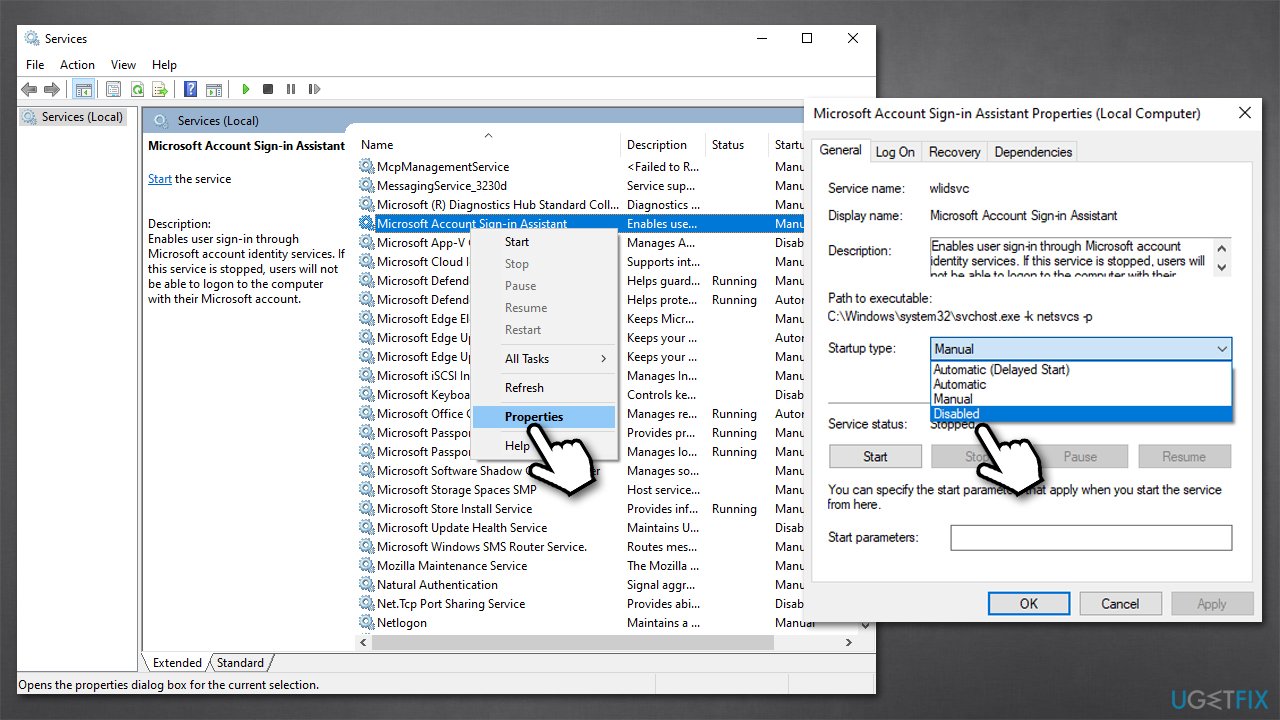Select Disabled from the Startup type list
Viewport: 1280px width, 720px height.
tap(955, 413)
